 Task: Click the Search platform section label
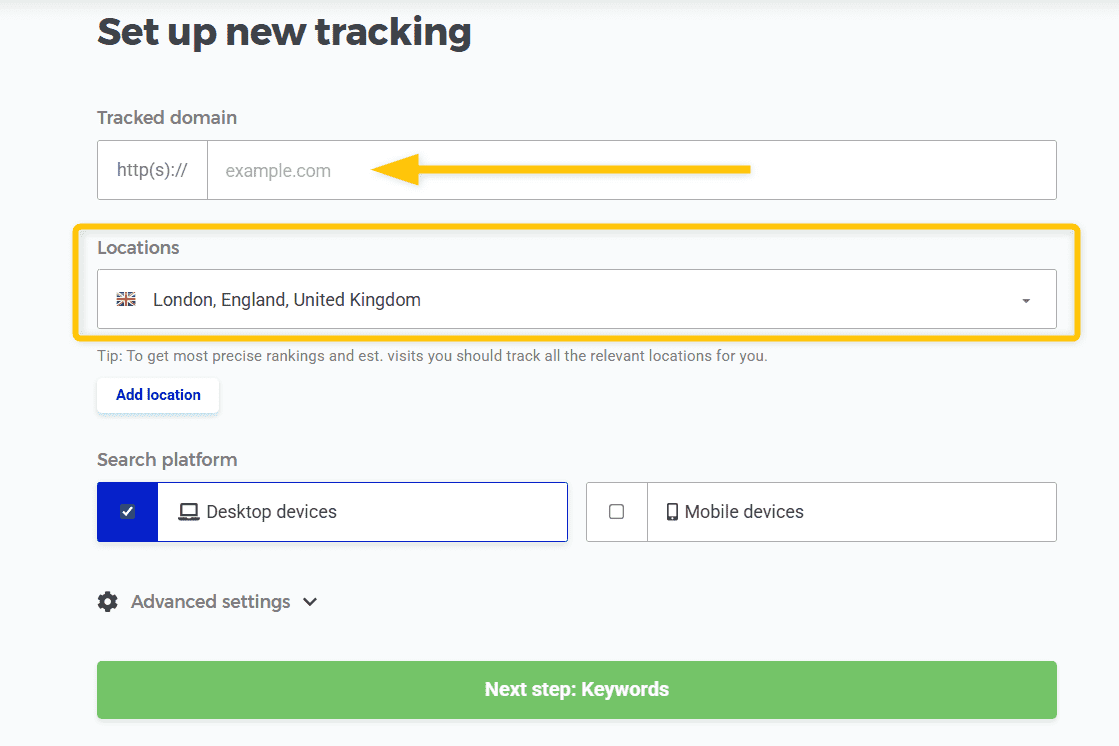coord(167,460)
